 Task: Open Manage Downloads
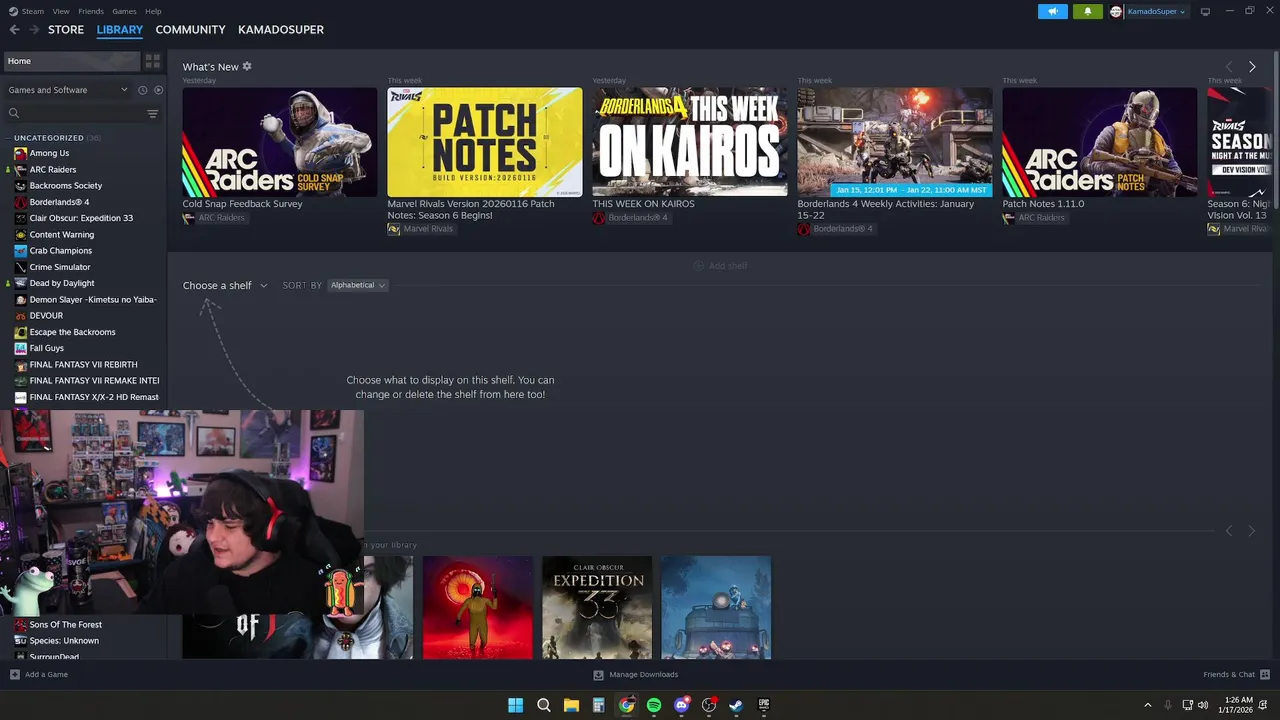636,675
